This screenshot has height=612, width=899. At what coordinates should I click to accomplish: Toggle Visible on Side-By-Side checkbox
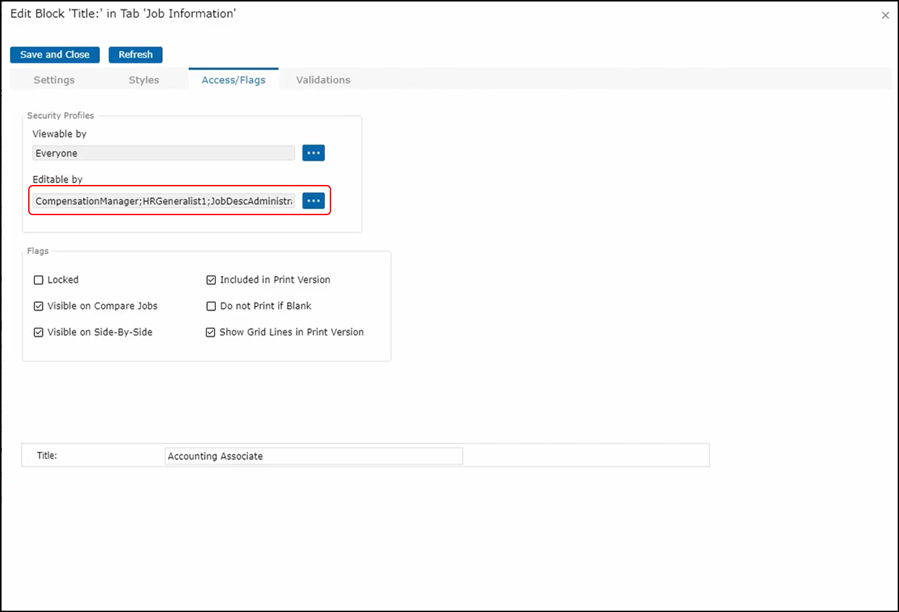pyautogui.click(x=39, y=332)
